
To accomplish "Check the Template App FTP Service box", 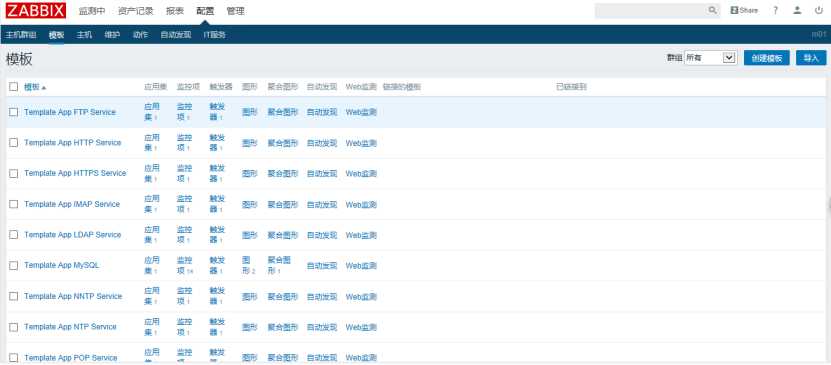I will 14,112.
